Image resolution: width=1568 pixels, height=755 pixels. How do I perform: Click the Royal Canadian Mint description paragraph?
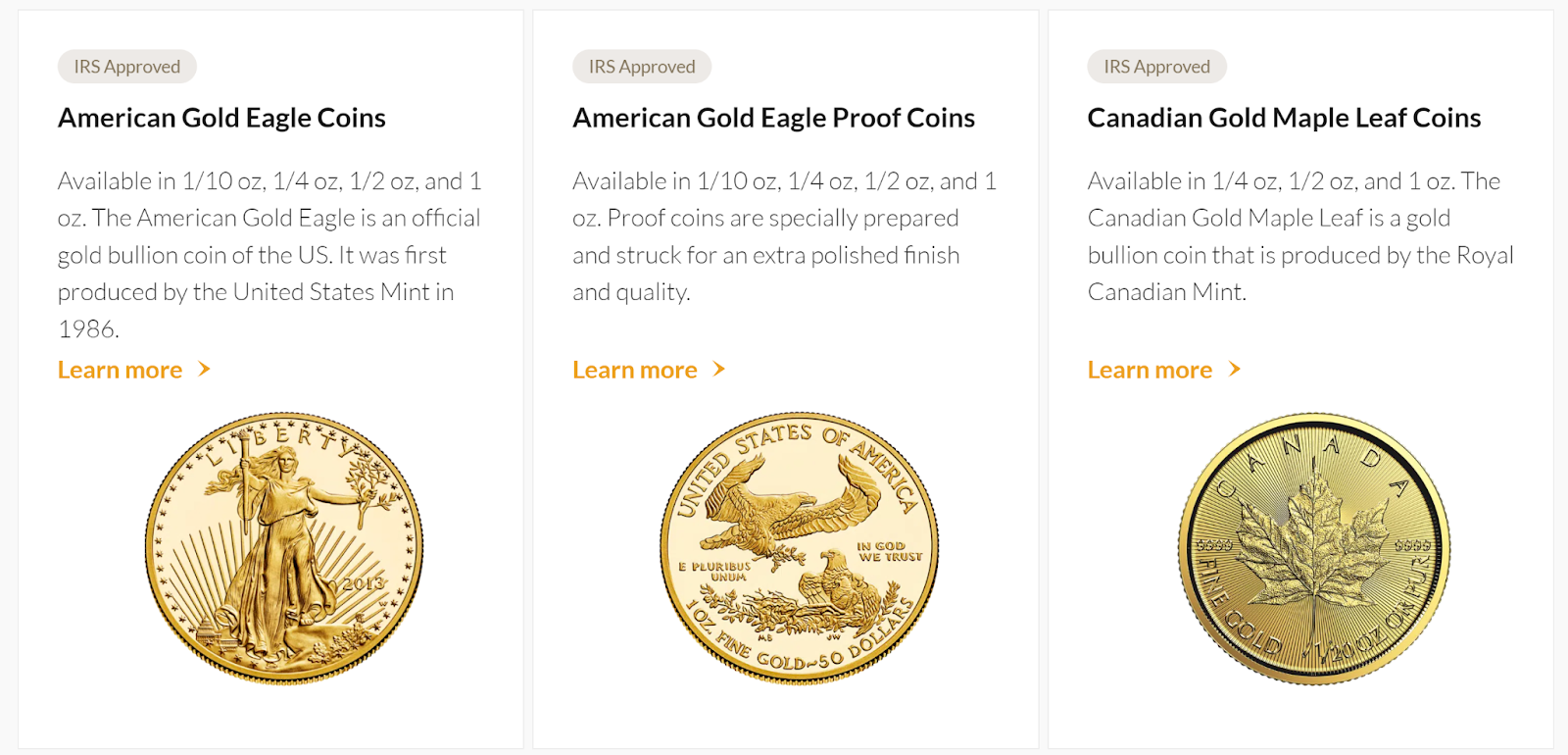coord(1300,236)
